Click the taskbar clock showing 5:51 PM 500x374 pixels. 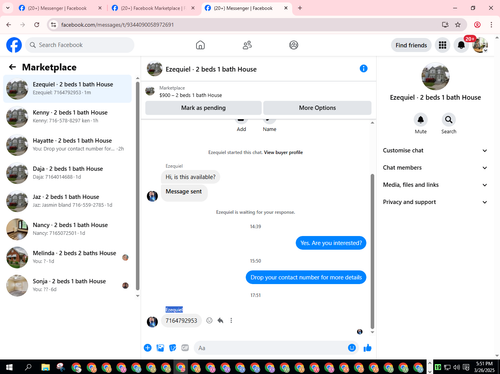pyautogui.click(x=484, y=367)
